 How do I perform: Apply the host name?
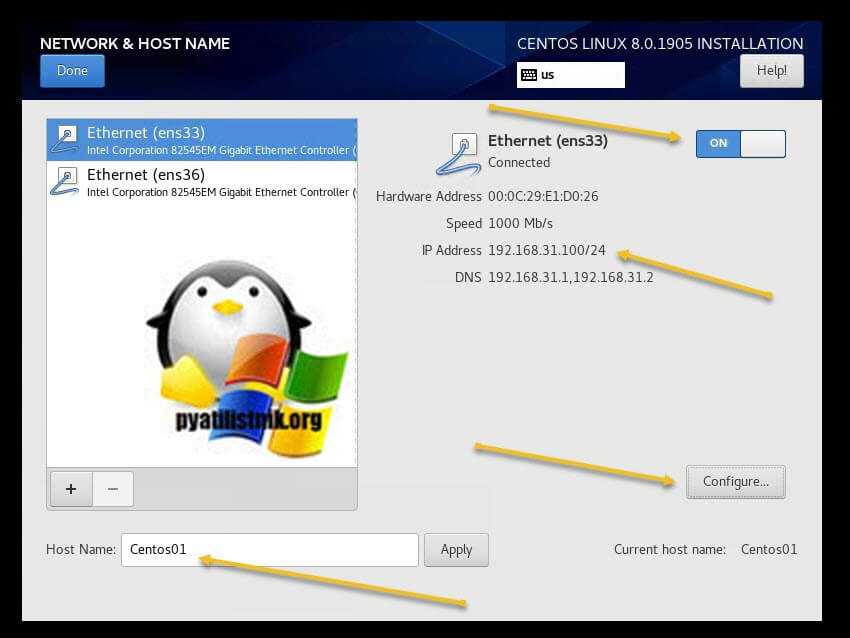coord(456,550)
